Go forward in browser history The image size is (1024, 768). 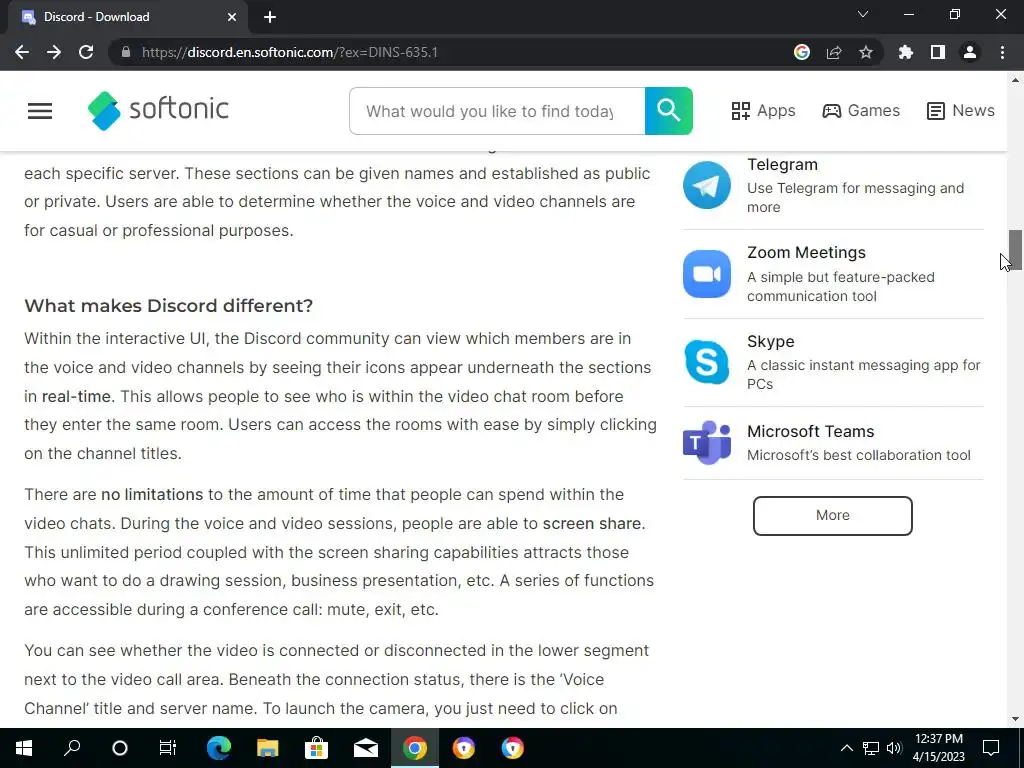(54, 52)
